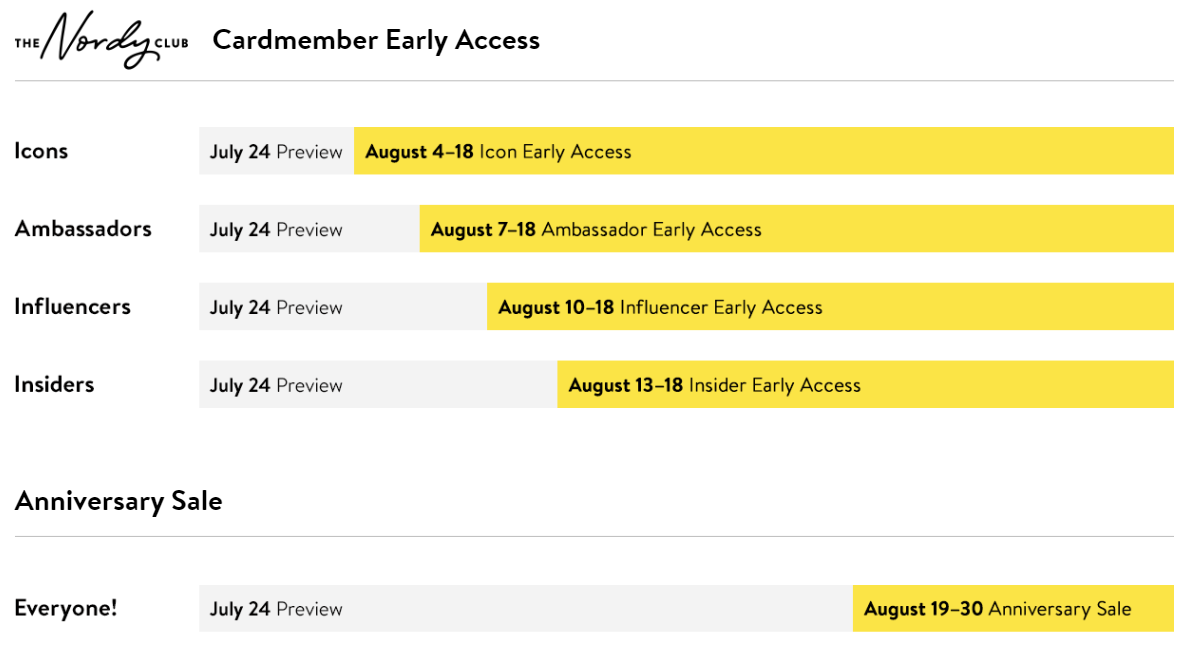Screen dimensions: 1197x658
Task: Click the Icons July 24 Preview bar
Action: [x=276, y=150]
